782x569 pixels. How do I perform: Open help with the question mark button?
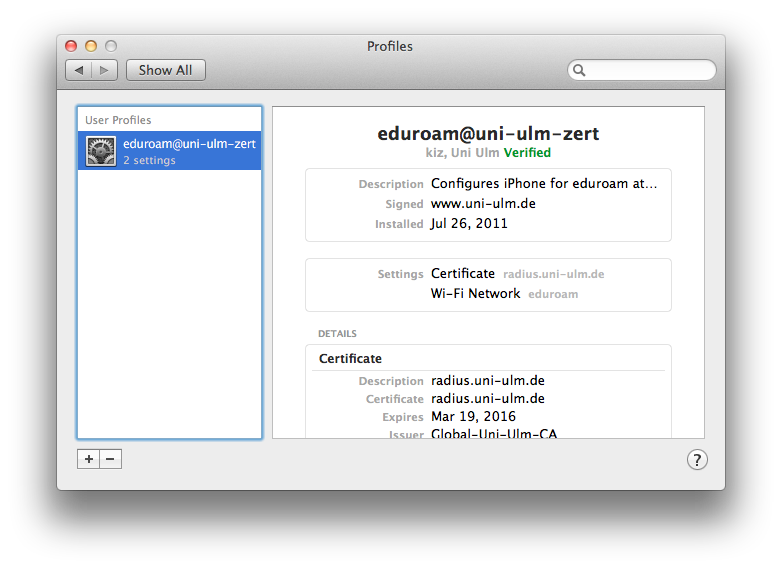click(x=697, y=459)
